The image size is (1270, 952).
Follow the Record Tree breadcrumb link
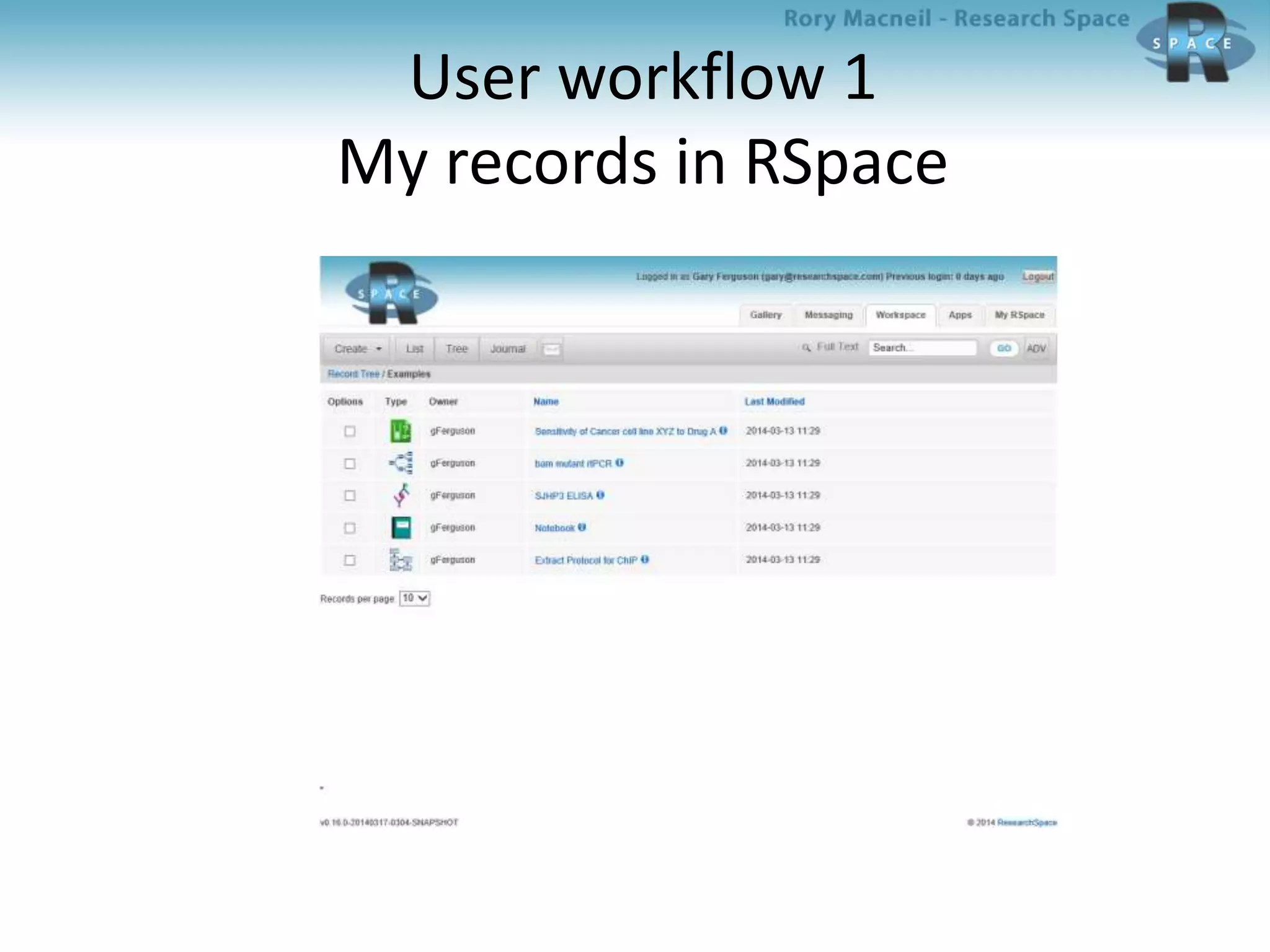[x=353, y=374]
